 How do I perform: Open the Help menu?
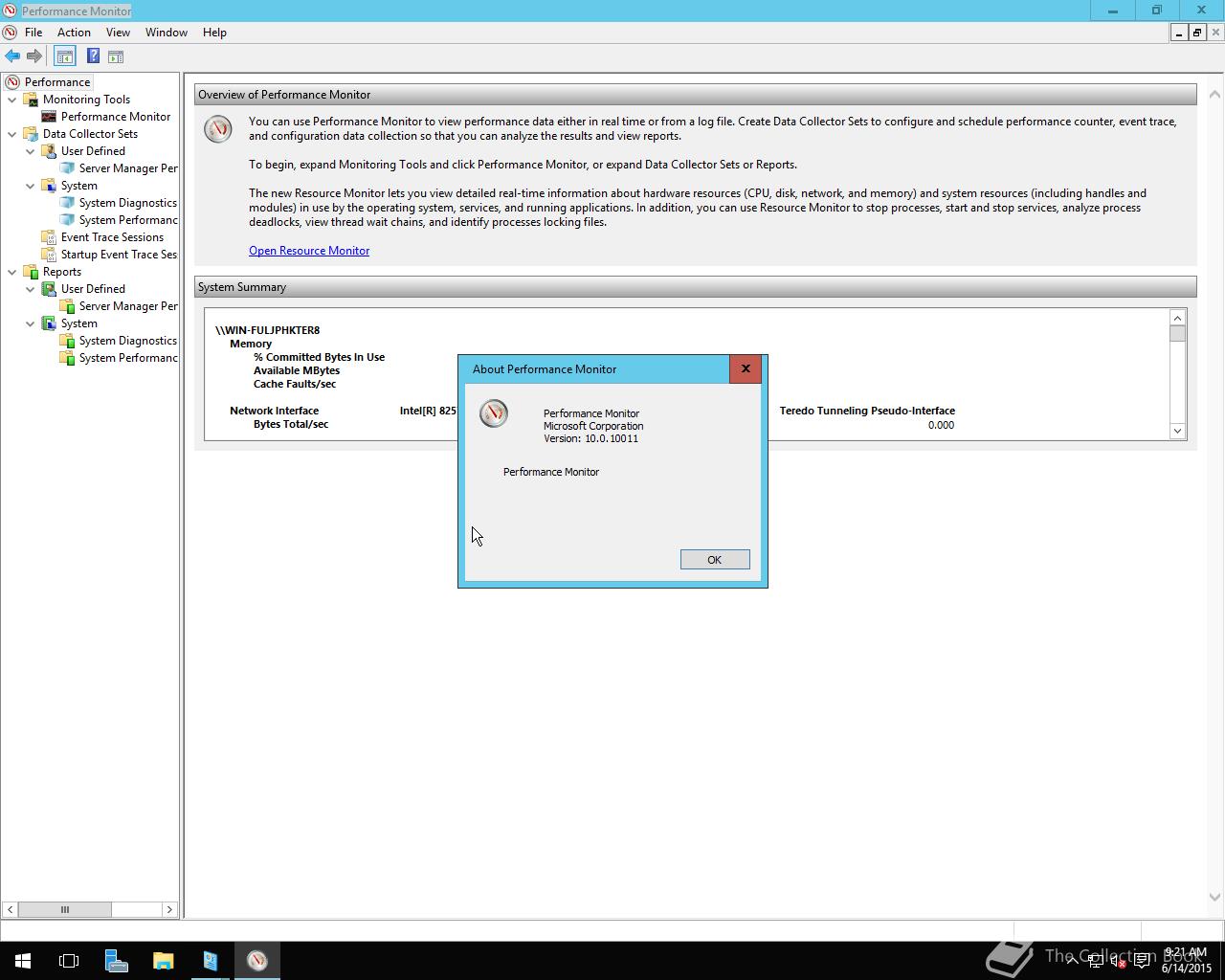[x=214, y=33]
